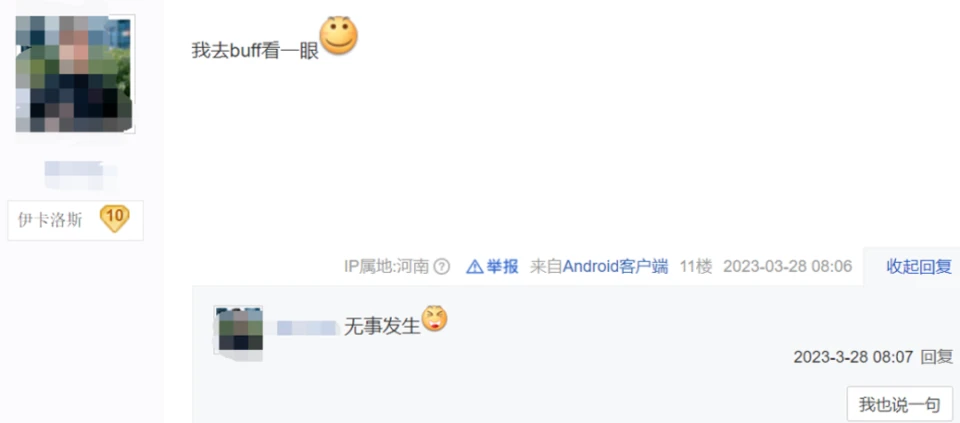This screenshot has width=960, height=423.
Task: Click the post text 我去buff看一眼
Action: coord(255,50)
